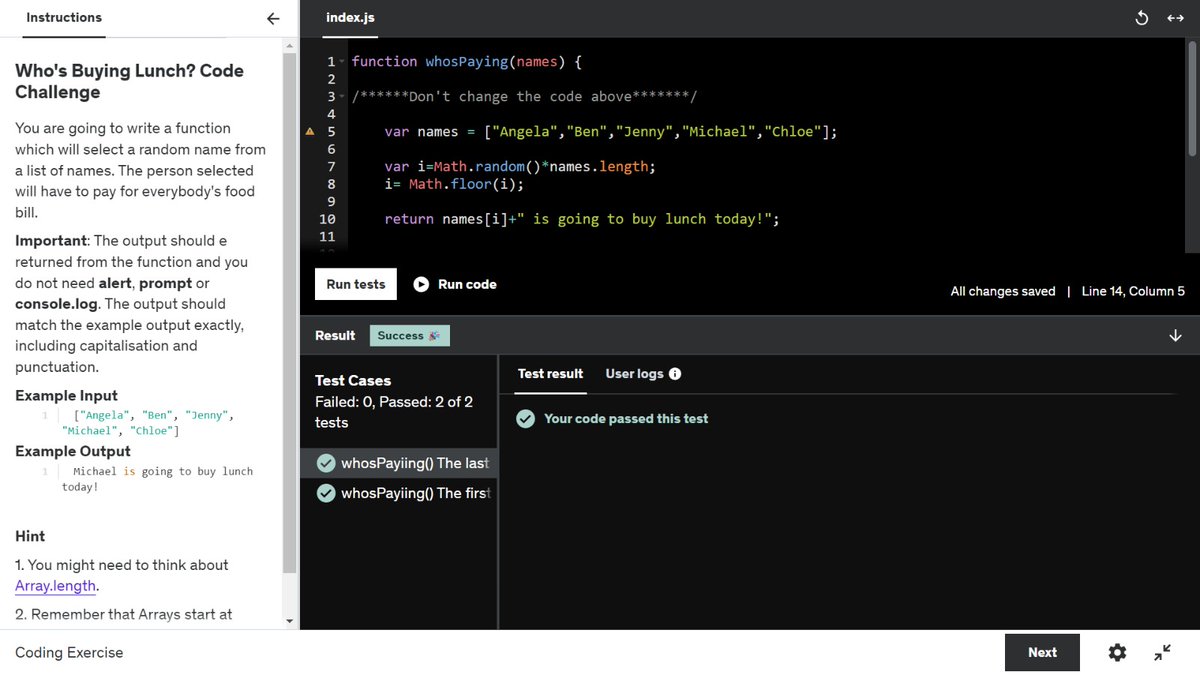The height and width of the screenshot is (675, 1200).
Task: Select the index.js file tab
Action: tap(349, 17)
